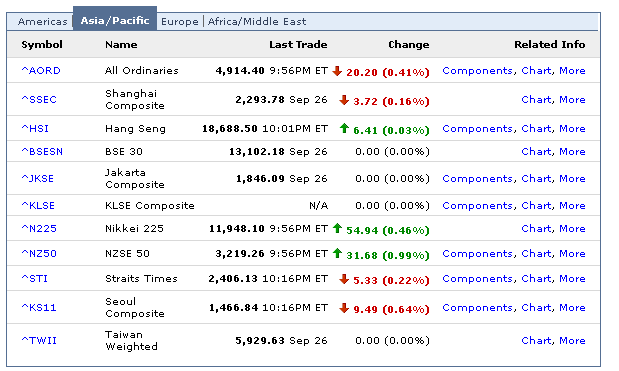Switch to the Europe tab
Viewport: 619px width, 371px height.
click(180, 21)
